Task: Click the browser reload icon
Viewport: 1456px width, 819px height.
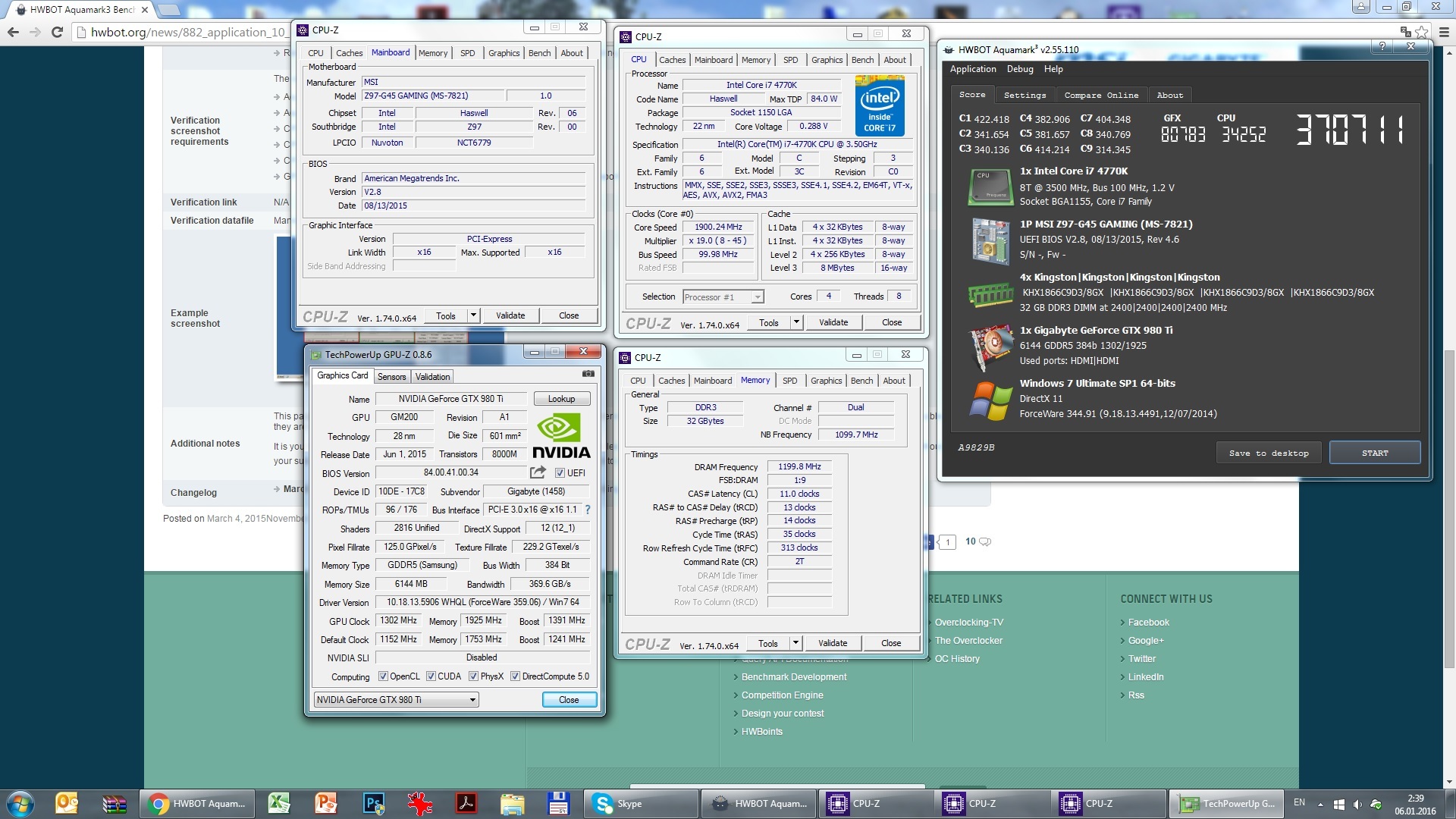Action: pyautogui.click(x=57, y=32)
